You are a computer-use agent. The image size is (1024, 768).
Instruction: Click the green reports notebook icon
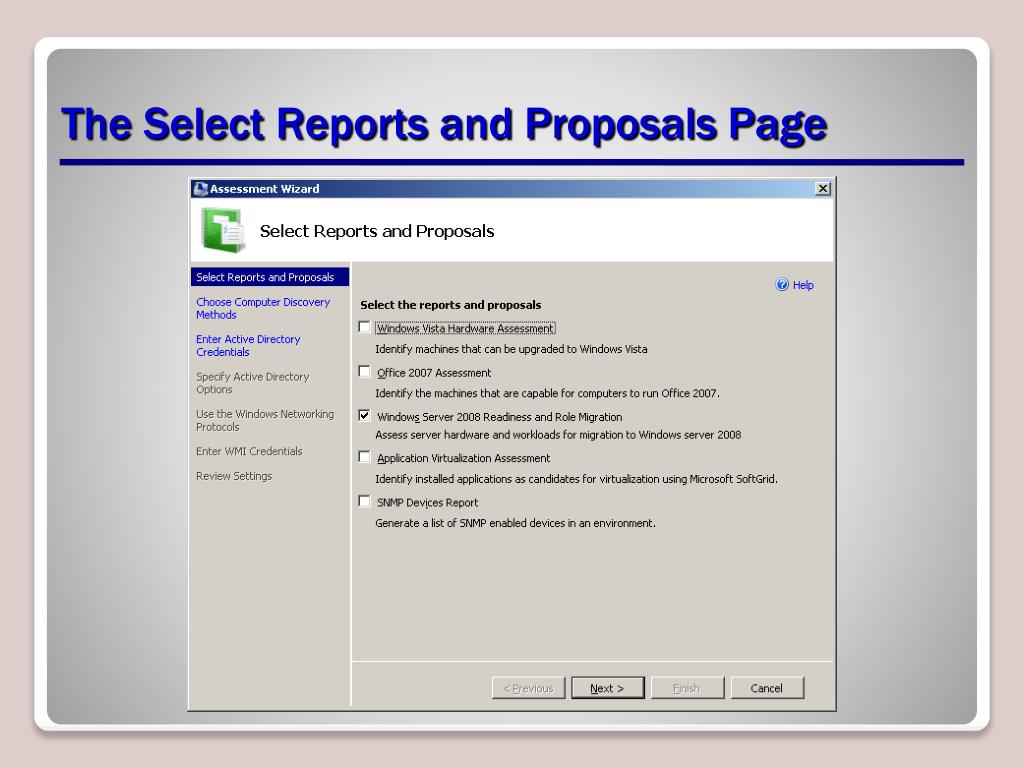[x=223, y=230]
